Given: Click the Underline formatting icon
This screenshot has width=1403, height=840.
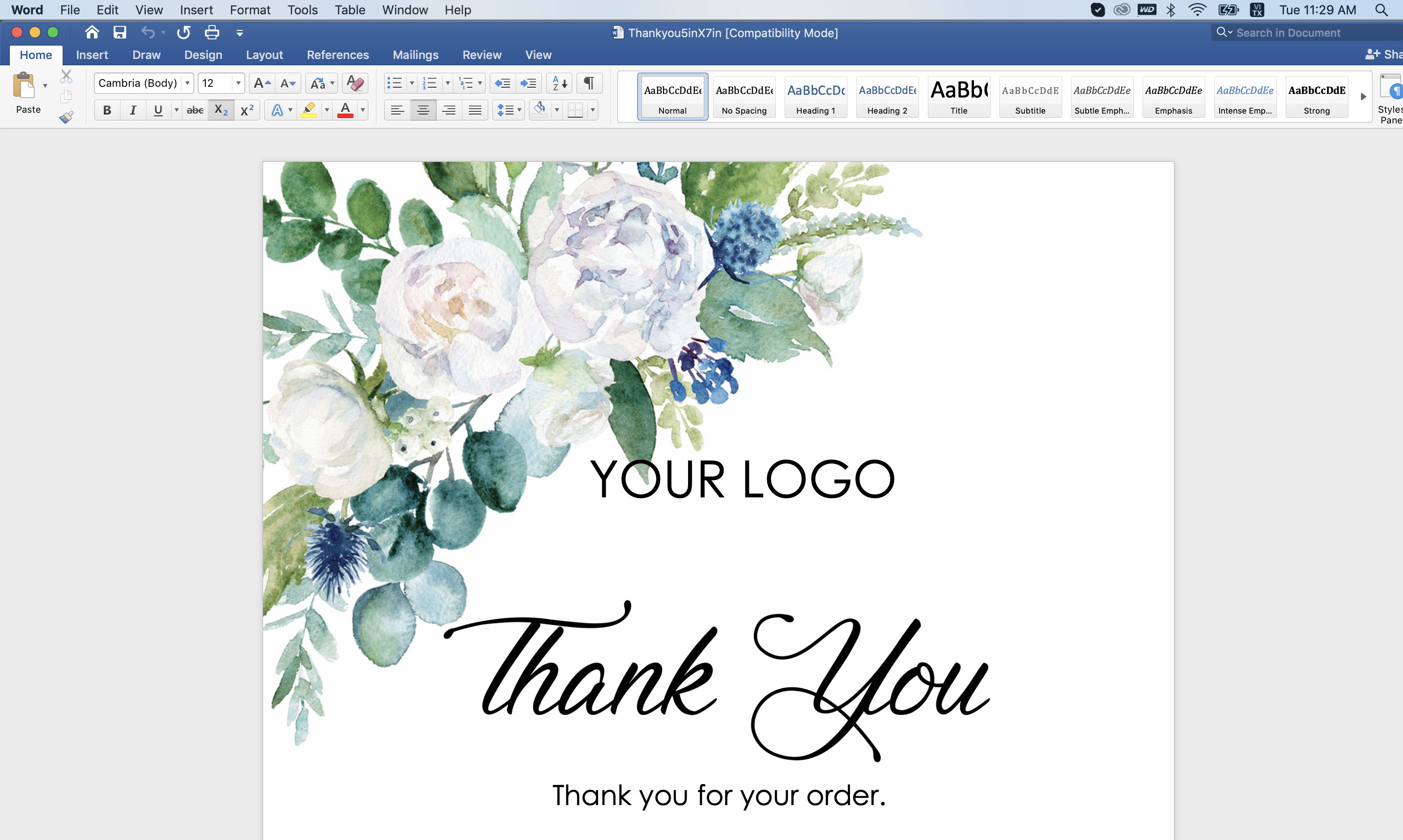Looking at the screenshot, I should (x=157, y=109).
